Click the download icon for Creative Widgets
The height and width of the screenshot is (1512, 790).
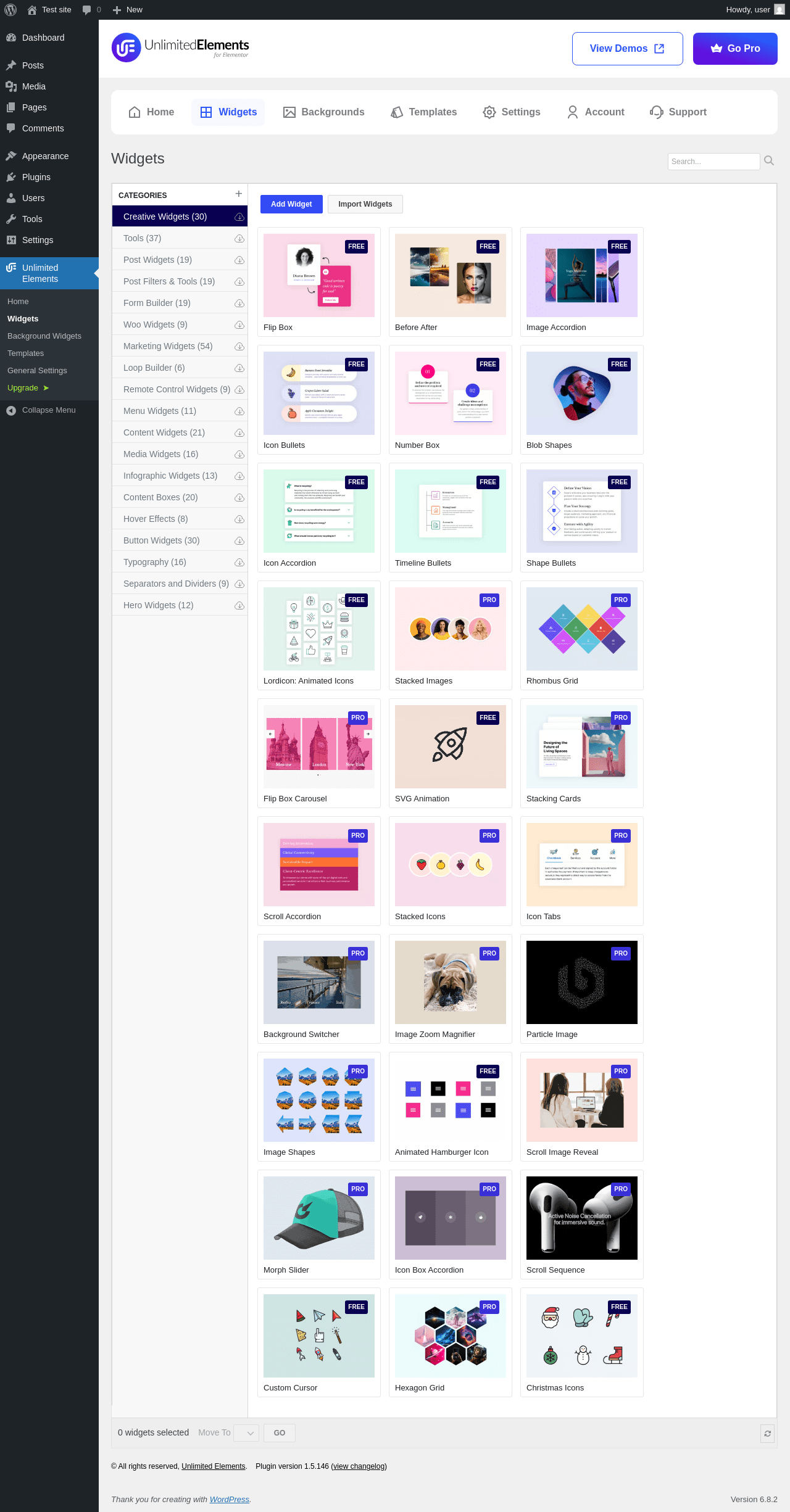click(239, 217)
